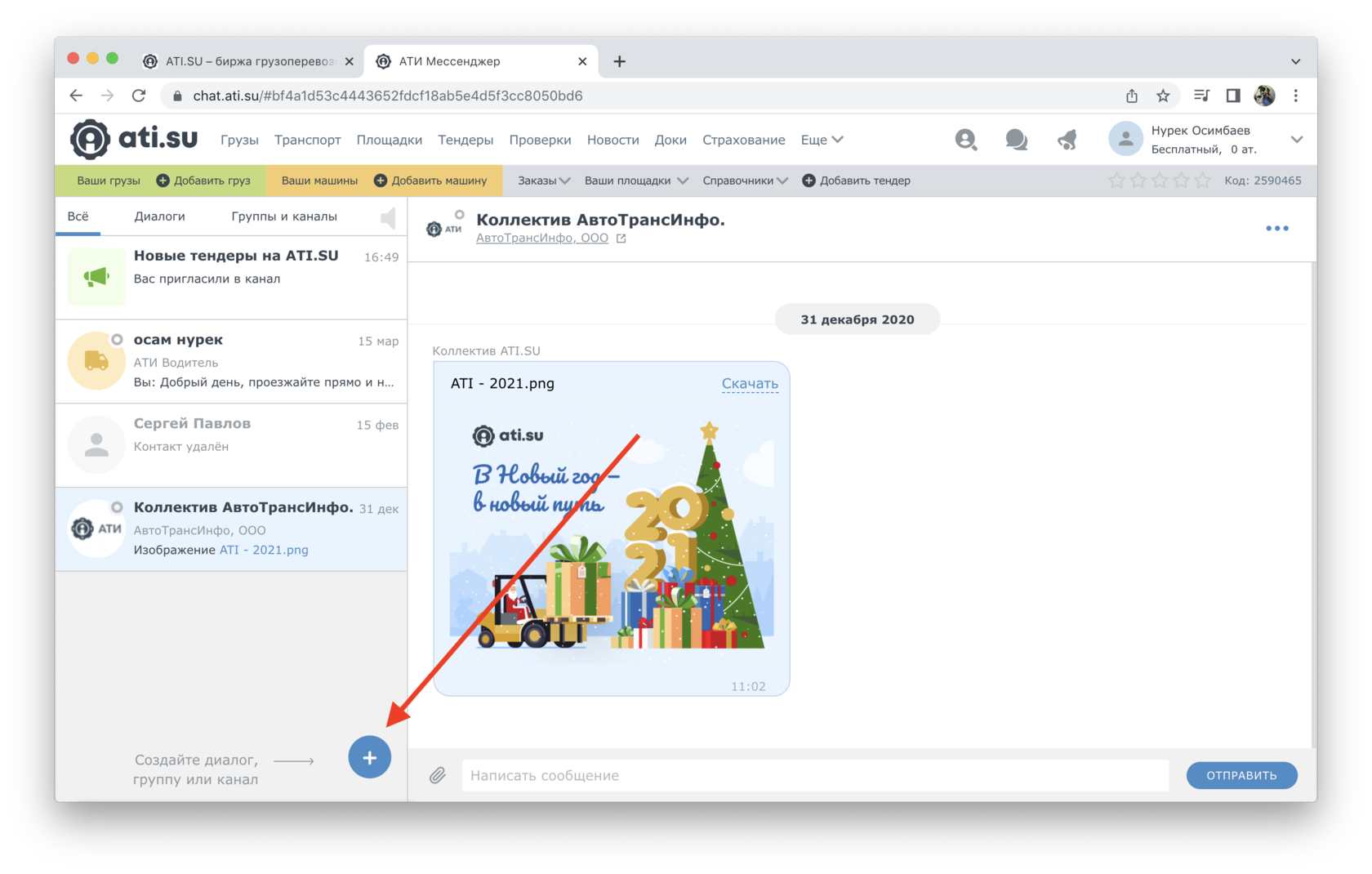Open the Новые тендеры на ATI.SU chat

[x=232, y=277]
